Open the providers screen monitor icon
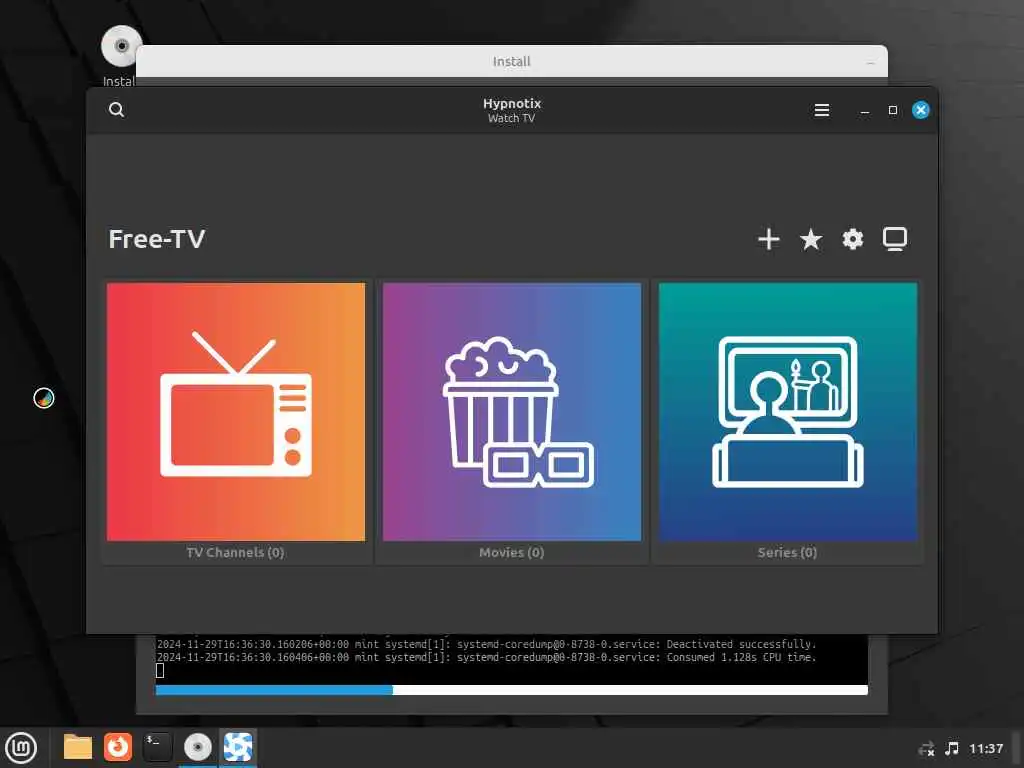Image resolution: width=1024 pixels, height=768 pixels. (895, 240)
